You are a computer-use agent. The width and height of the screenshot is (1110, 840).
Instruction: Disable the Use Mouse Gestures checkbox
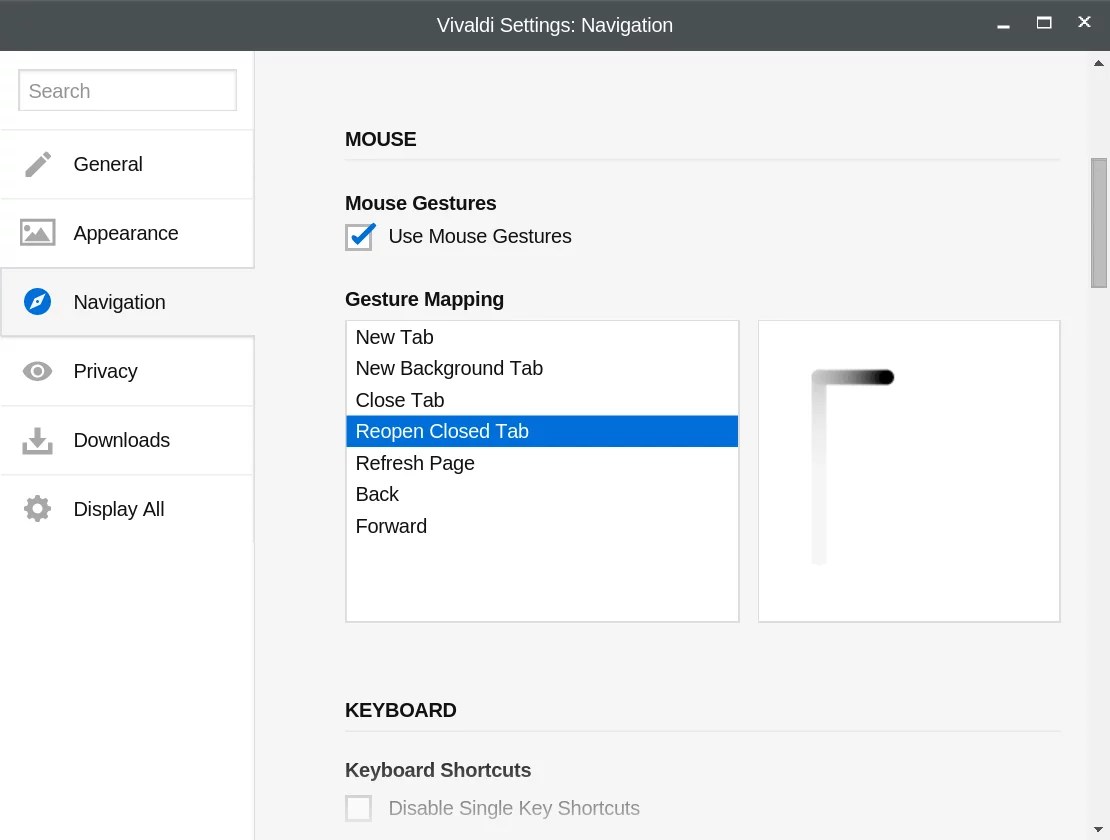(x=359, y=236)
